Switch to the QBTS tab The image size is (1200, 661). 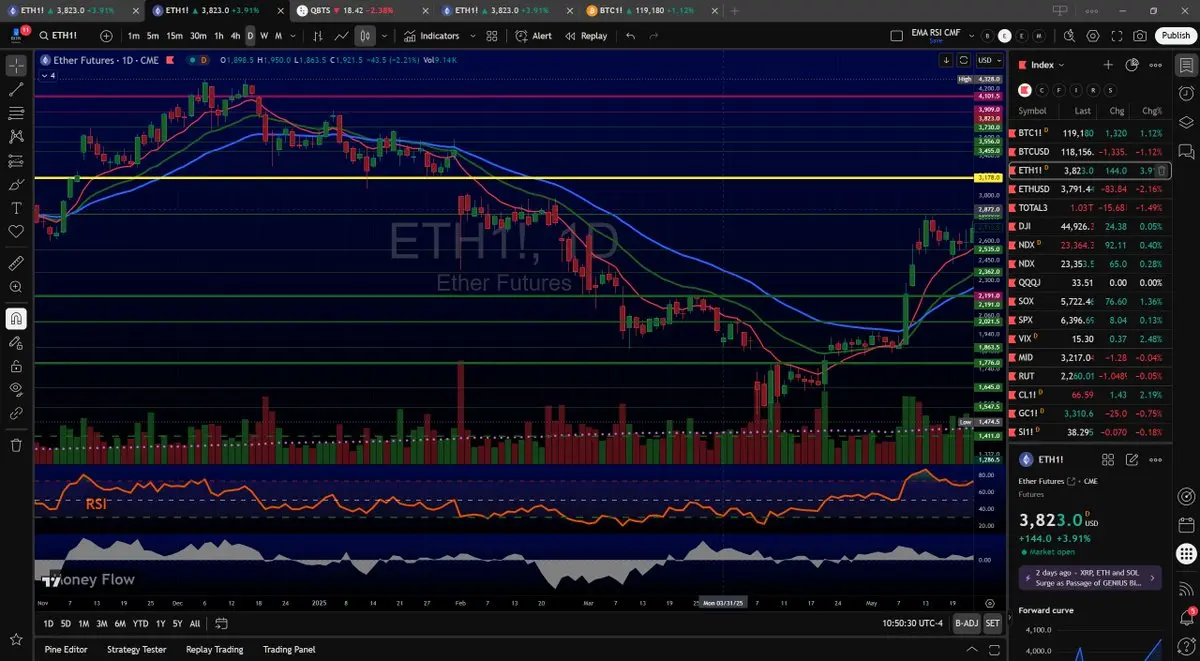pyautogui.click(x=361, y=10)
